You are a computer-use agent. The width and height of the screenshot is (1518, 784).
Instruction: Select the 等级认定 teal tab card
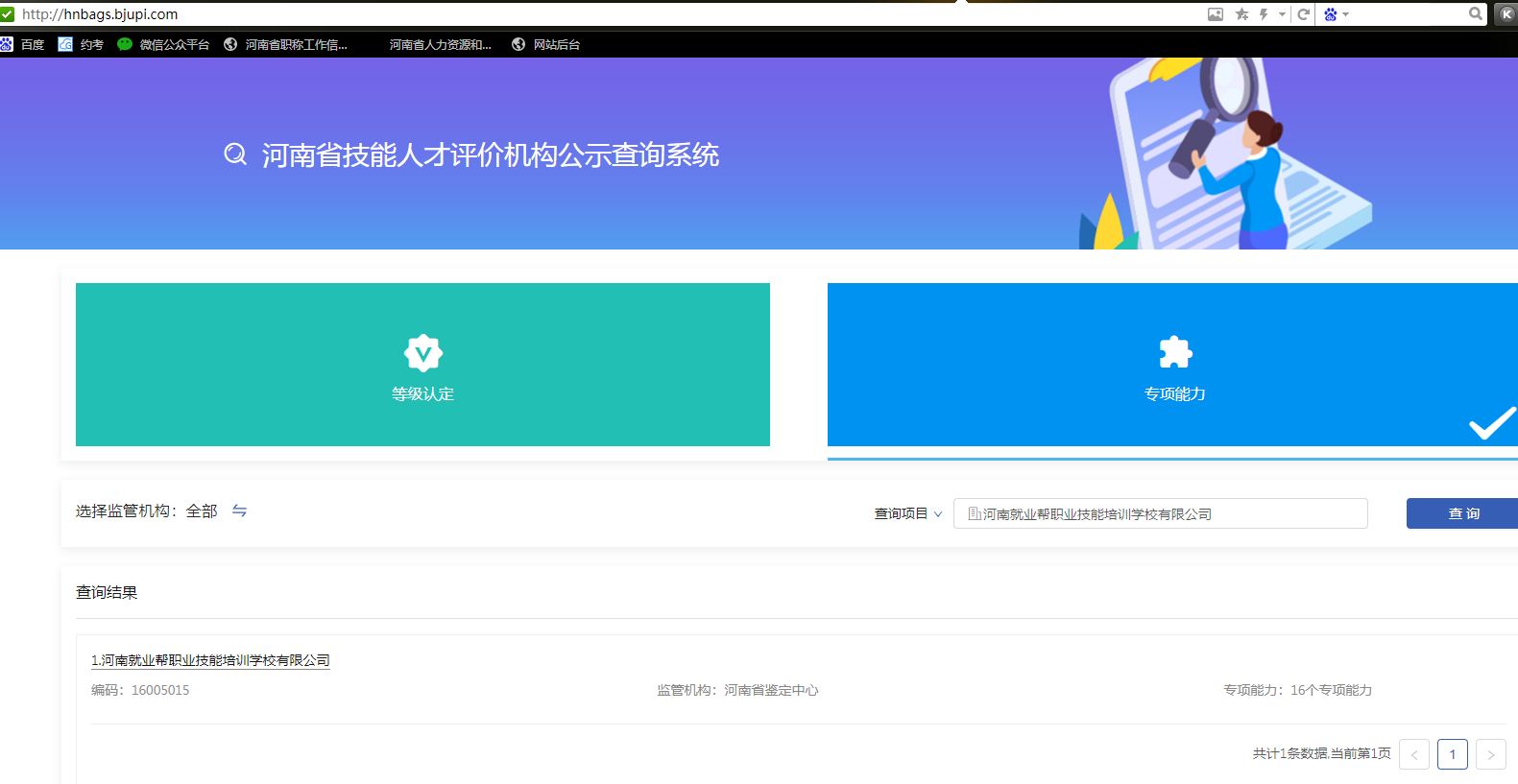[x=422, y=365]
